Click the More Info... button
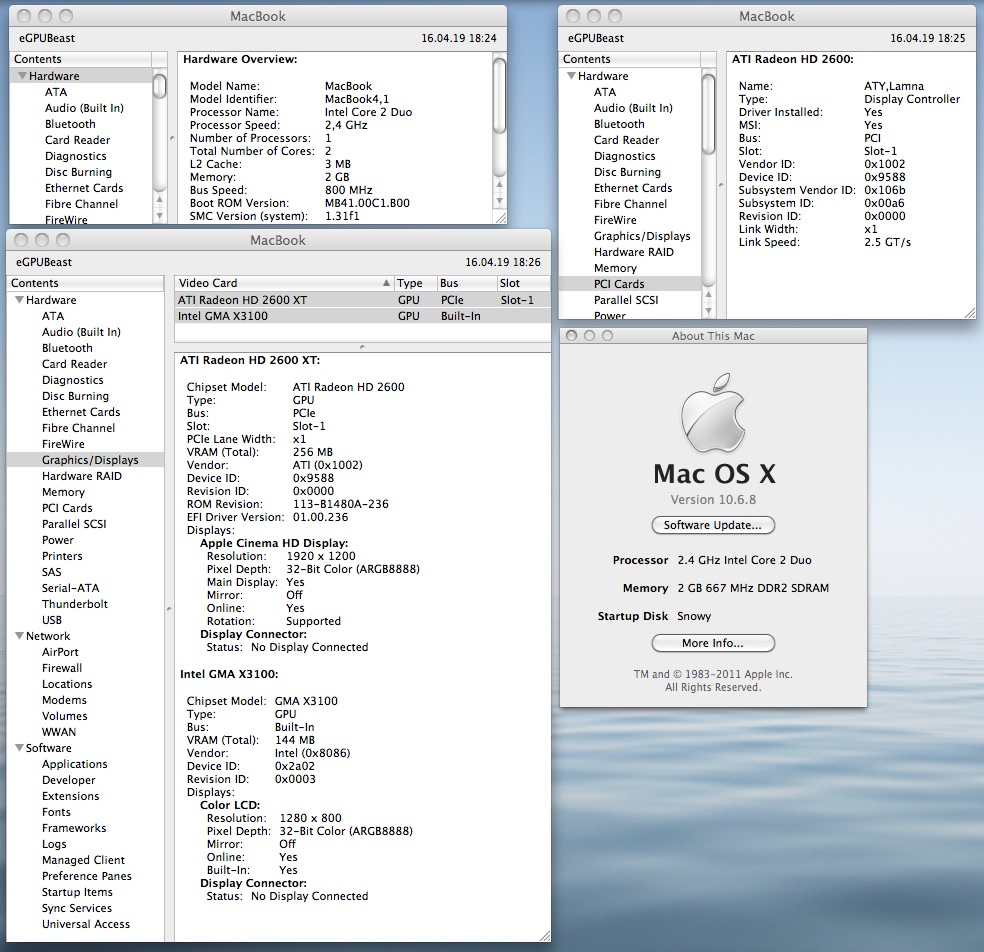Screen dimensions: 984x952 (712, 643)
